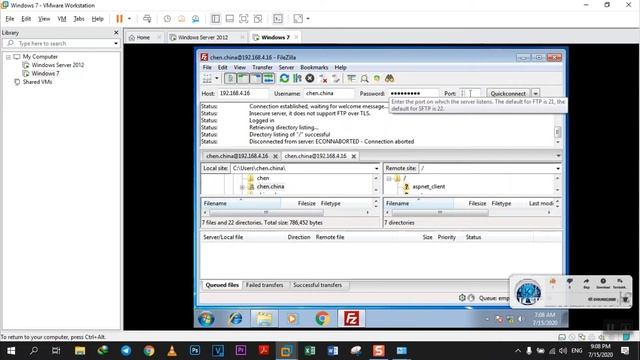Collapse My Computer in VMware library
This screenshot has width=640, height=360.
click(8, 57)
